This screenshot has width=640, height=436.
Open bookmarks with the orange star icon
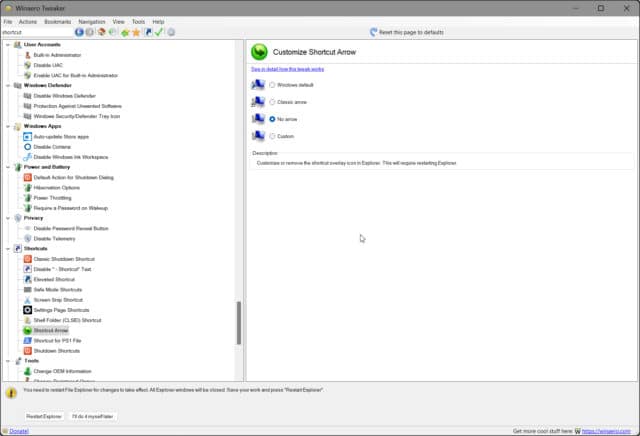coord(136,32)
